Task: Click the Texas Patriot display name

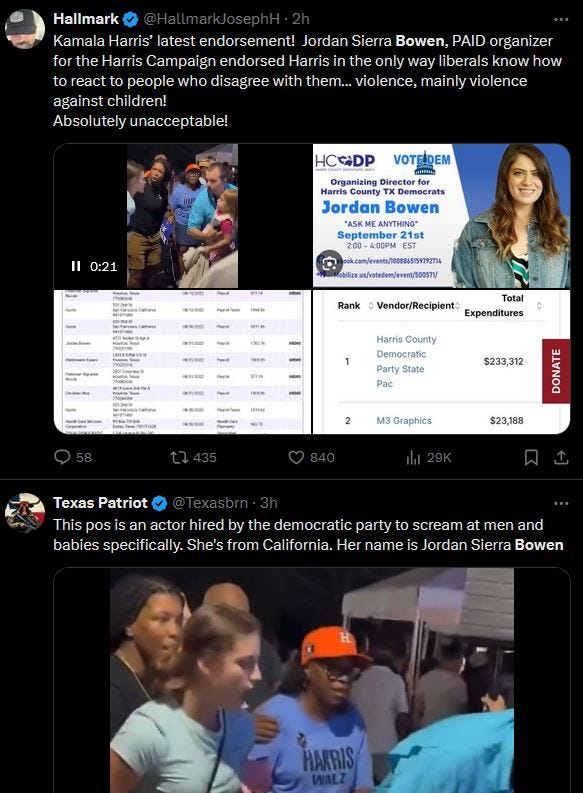Action: pos(100,503)
